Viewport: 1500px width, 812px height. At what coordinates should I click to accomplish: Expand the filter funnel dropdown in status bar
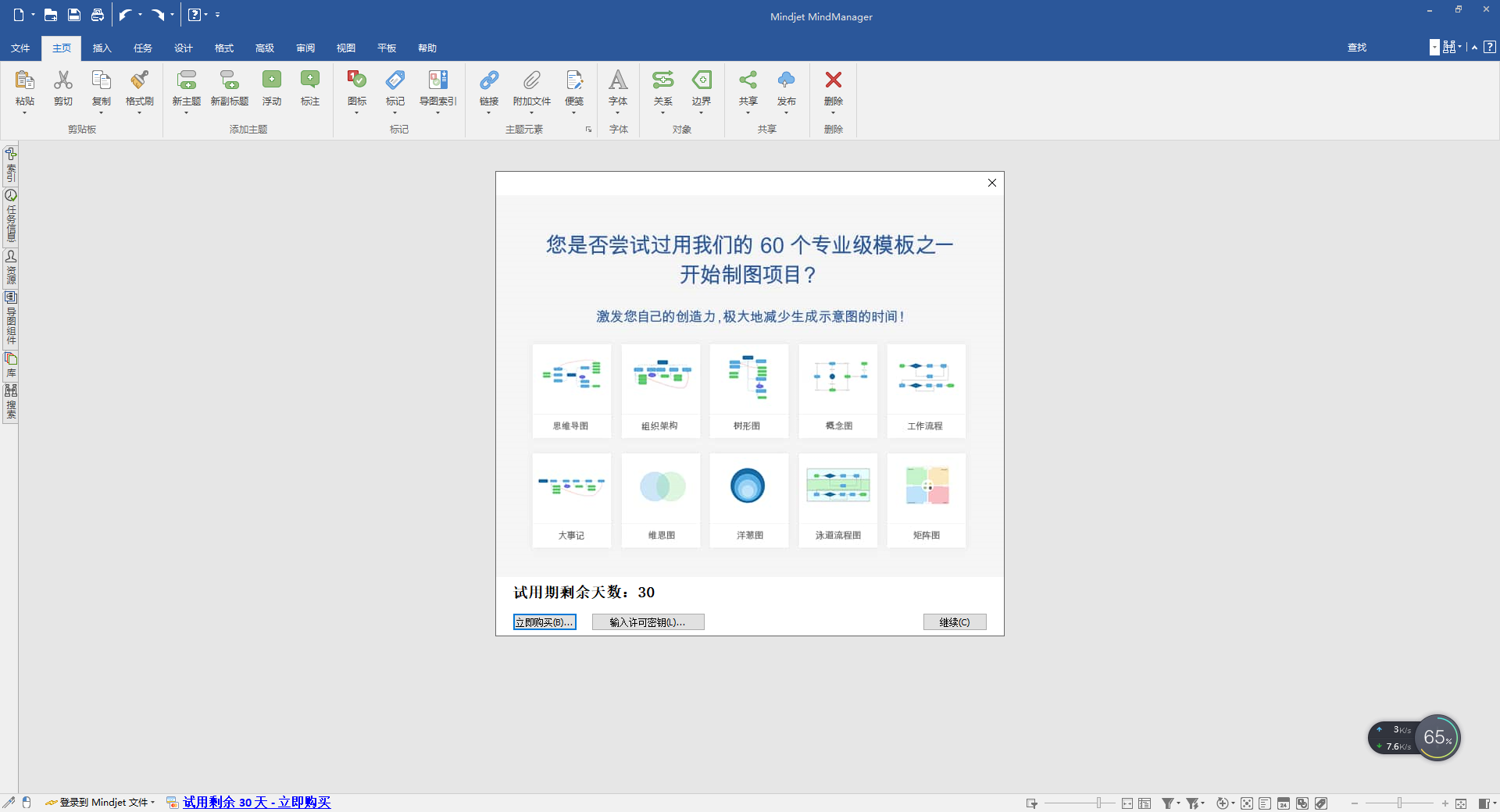point(1178,803)
